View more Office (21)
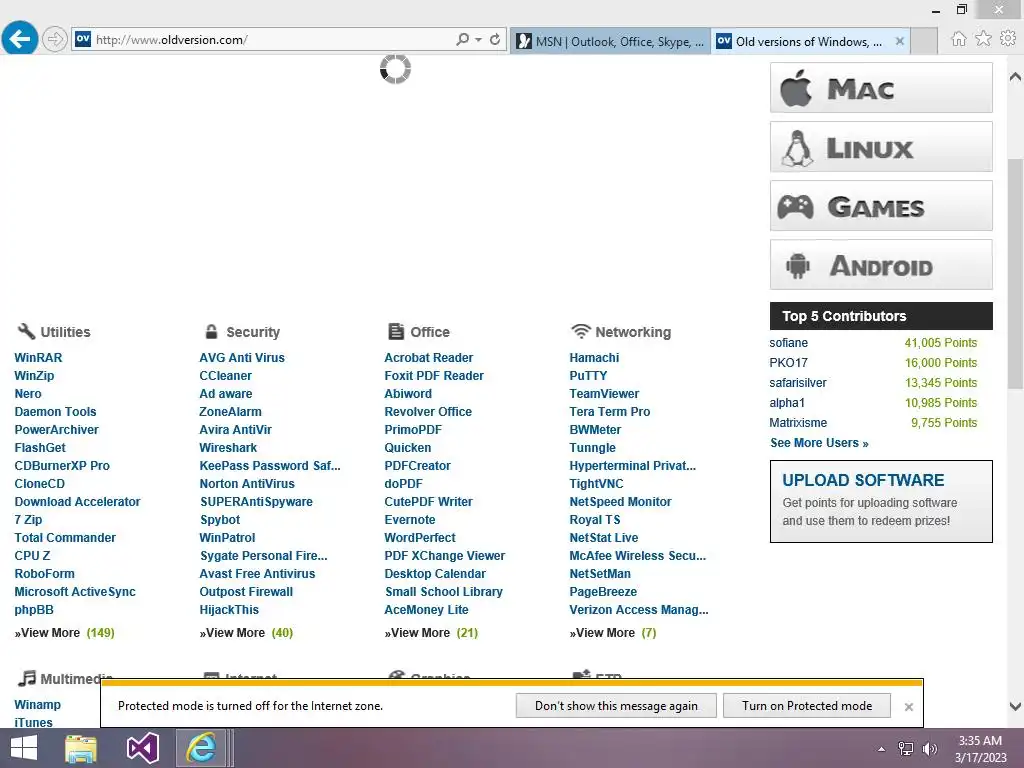The height and width of the screenshot is (768, 1024). pos(431,633)
